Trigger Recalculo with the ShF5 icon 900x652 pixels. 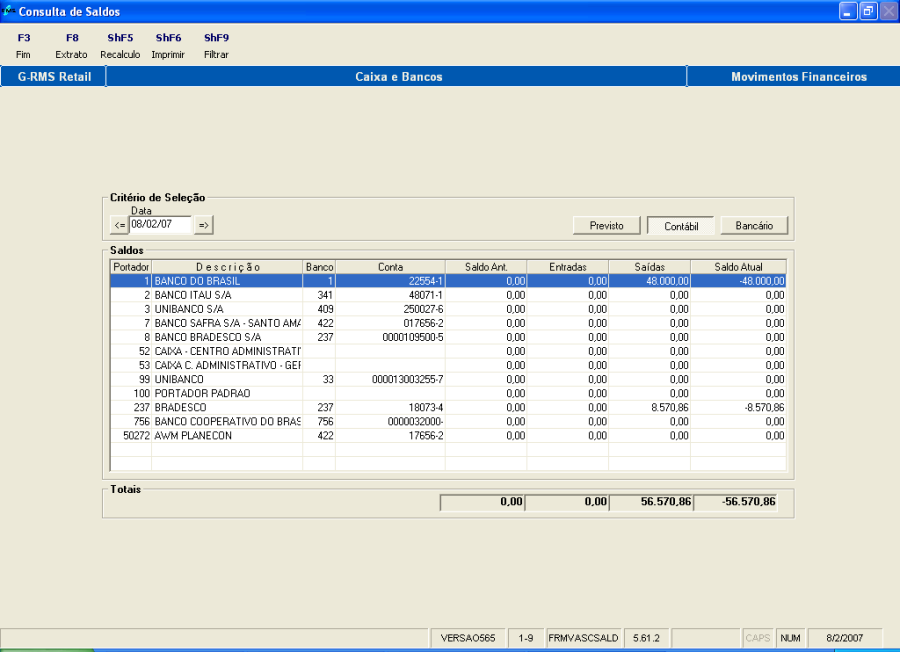(x=119, y=45)
